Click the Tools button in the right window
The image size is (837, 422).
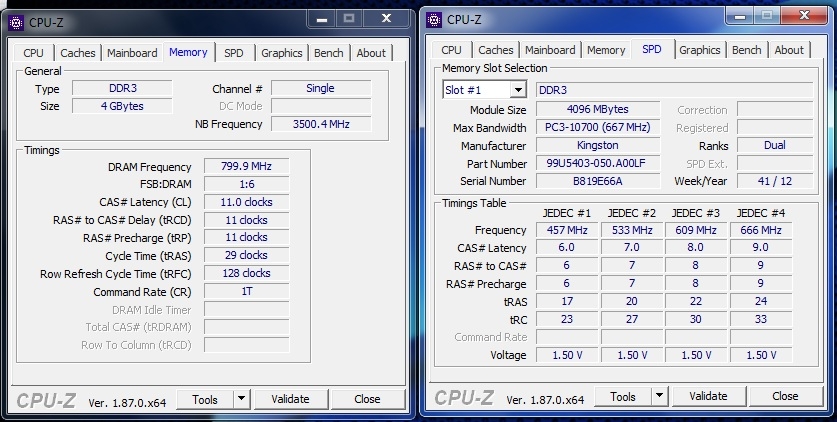coord(623,396)
